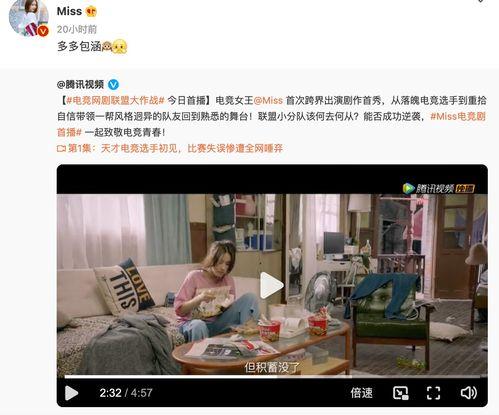Seek using the video progress bar
The image size is (499, 415).
tap(272, 376)
